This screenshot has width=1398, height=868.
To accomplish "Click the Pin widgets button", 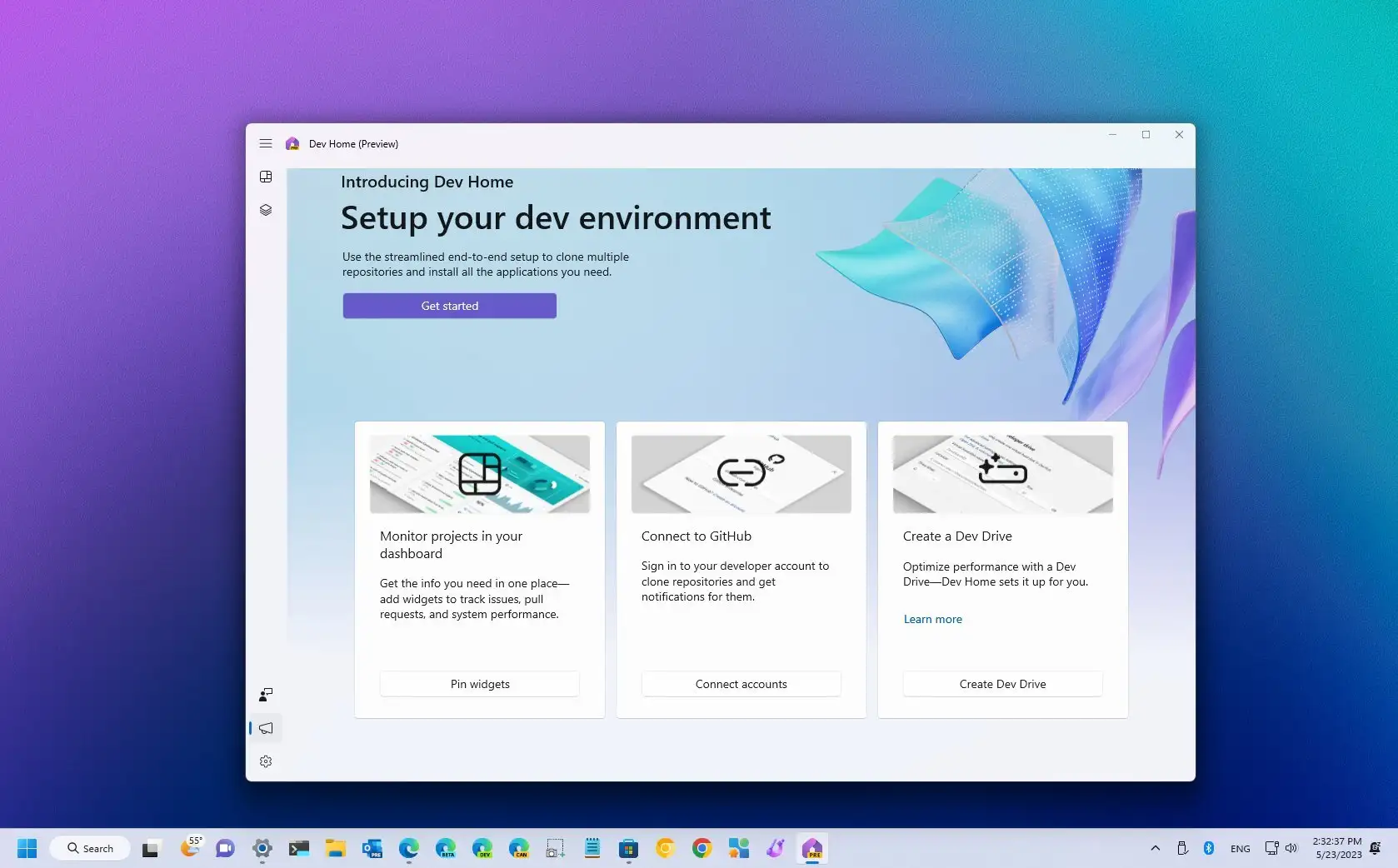I will (479, 683).
